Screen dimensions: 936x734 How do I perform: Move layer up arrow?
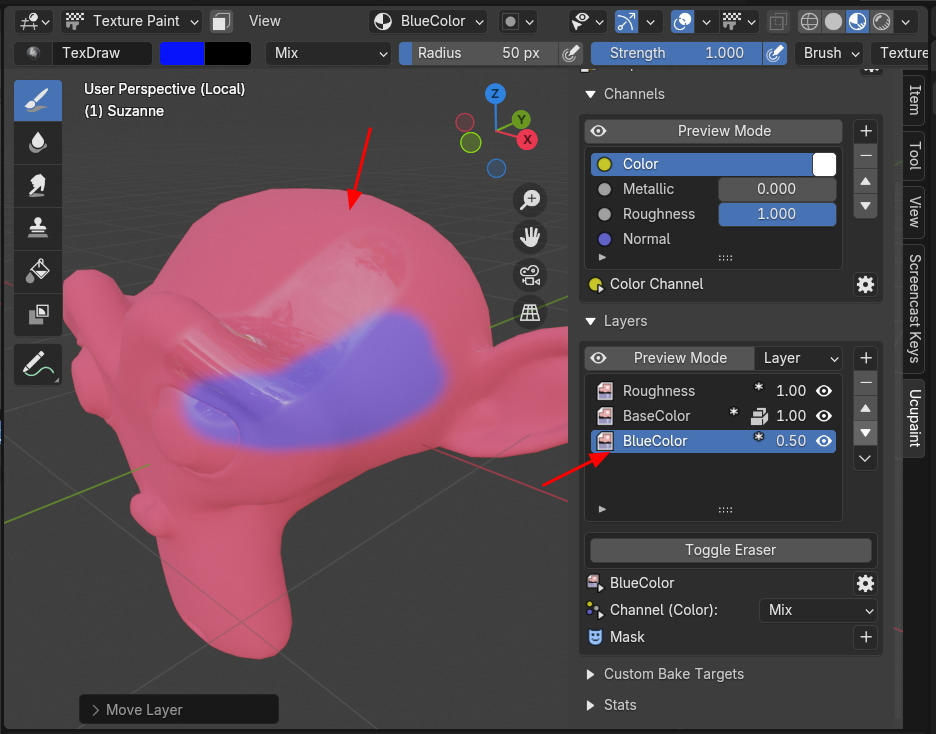click(866, 409)
